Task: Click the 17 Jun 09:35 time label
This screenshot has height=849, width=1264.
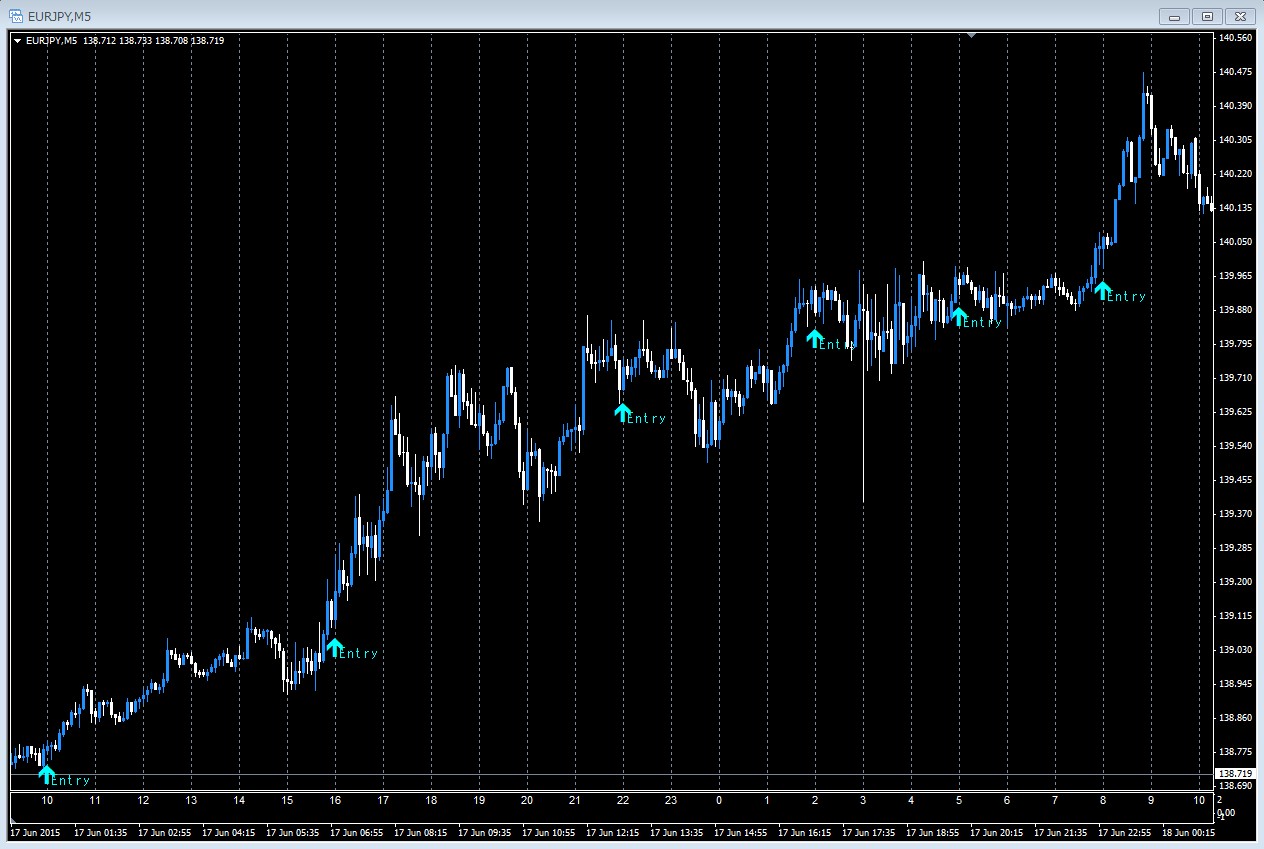Action: (x=484, y=832)
